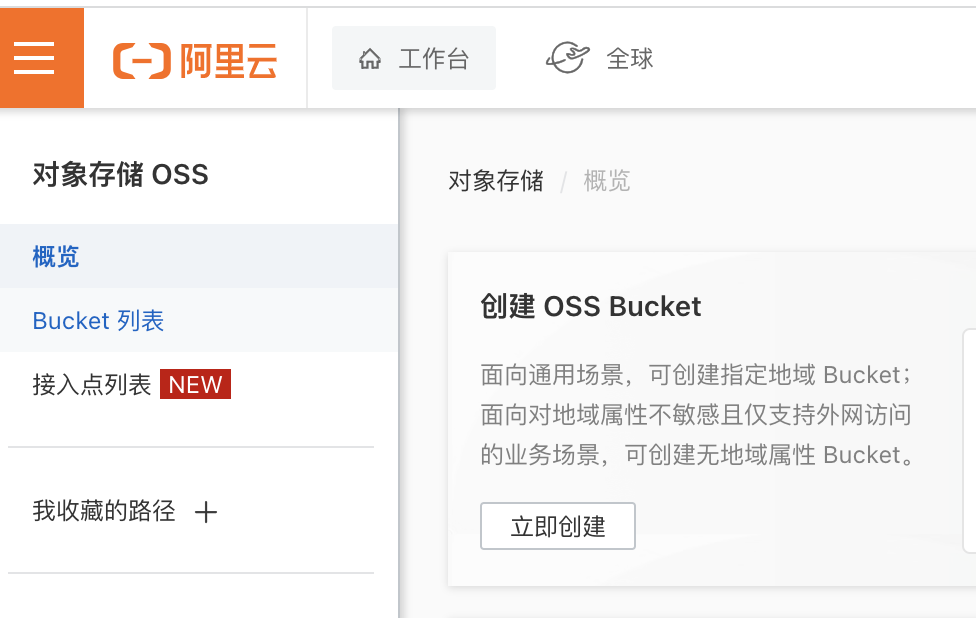The image size is (976, 618).
Task: Click 立即创建 to create a bucket
Action: 557,525
